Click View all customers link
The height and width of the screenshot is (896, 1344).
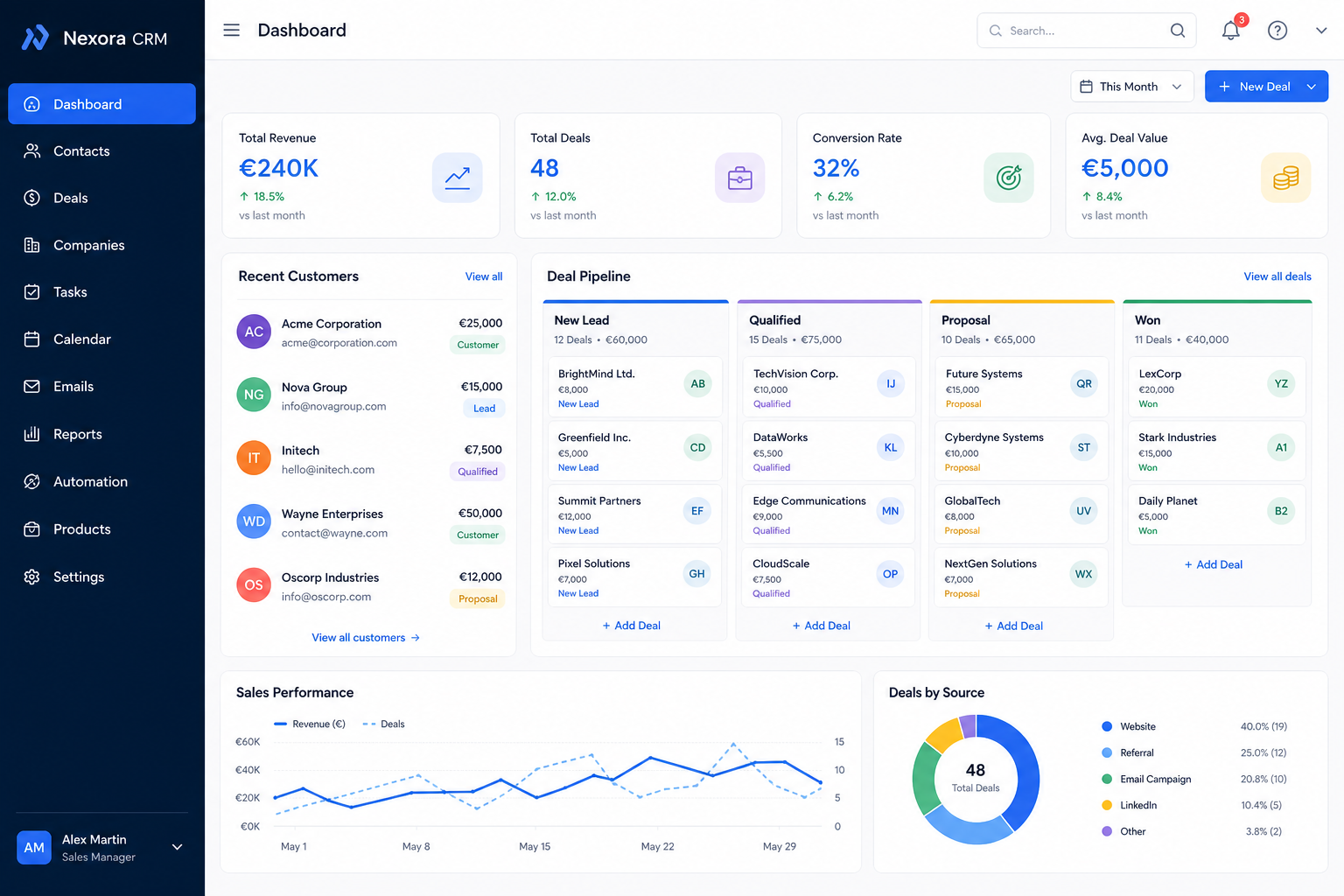pyautogui.click(x=366, y=638)
